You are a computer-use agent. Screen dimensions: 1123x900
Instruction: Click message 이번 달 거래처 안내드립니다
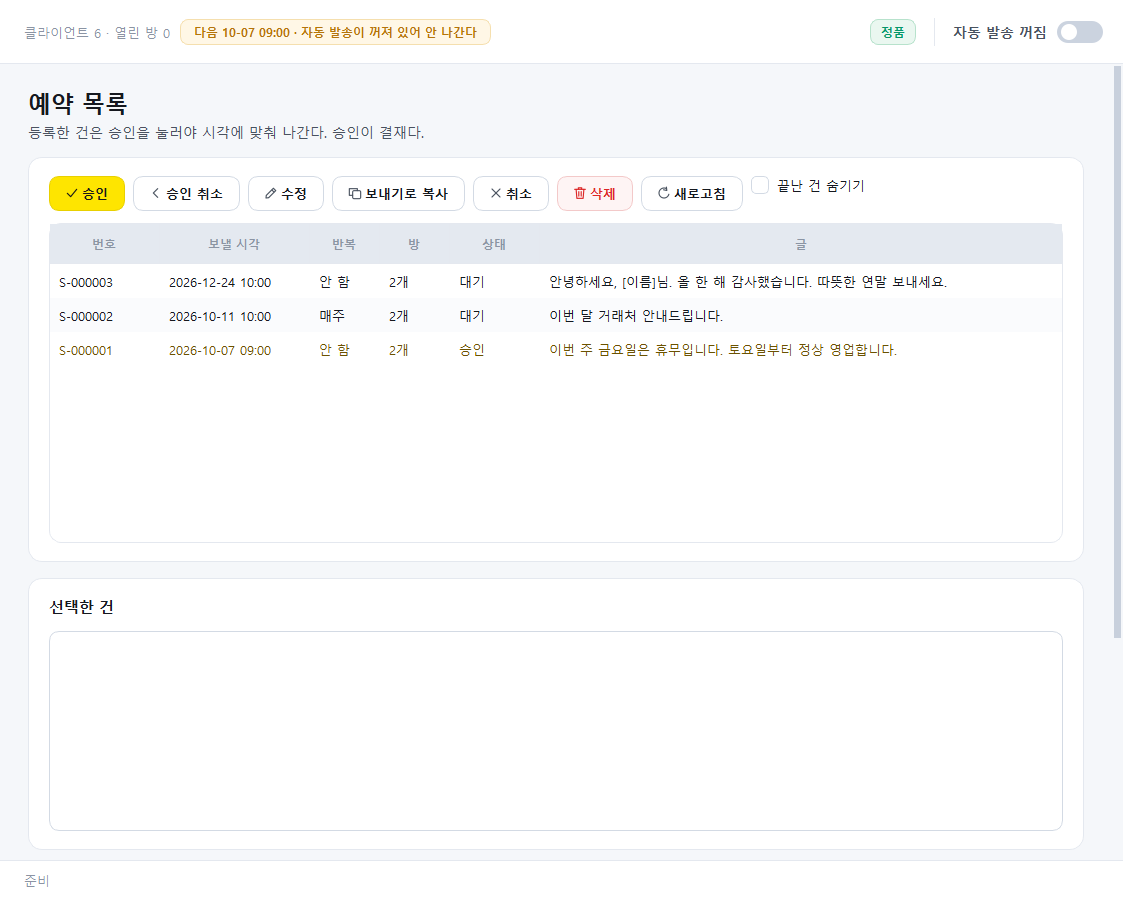636,316
